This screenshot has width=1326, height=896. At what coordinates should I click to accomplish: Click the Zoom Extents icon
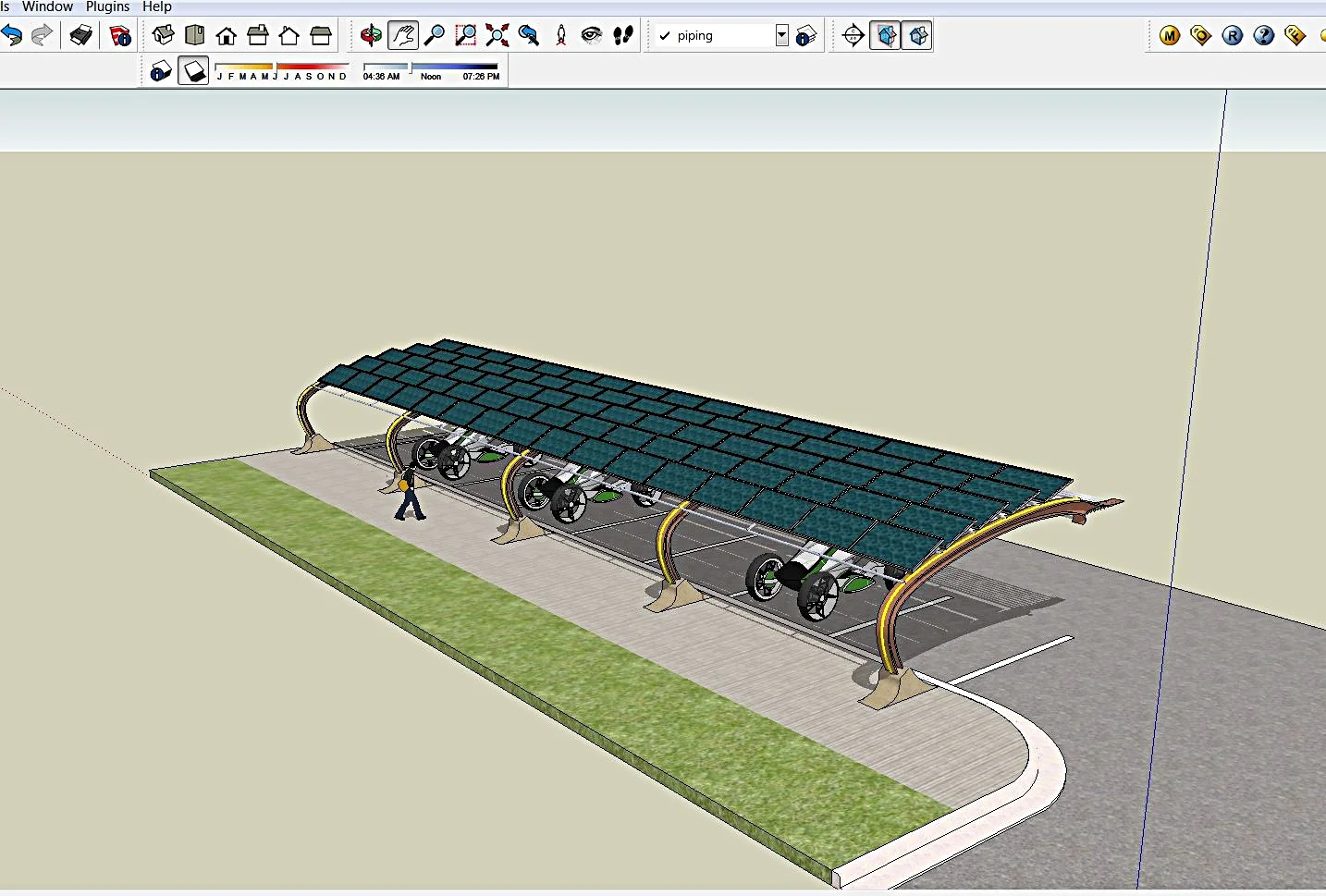497,36
